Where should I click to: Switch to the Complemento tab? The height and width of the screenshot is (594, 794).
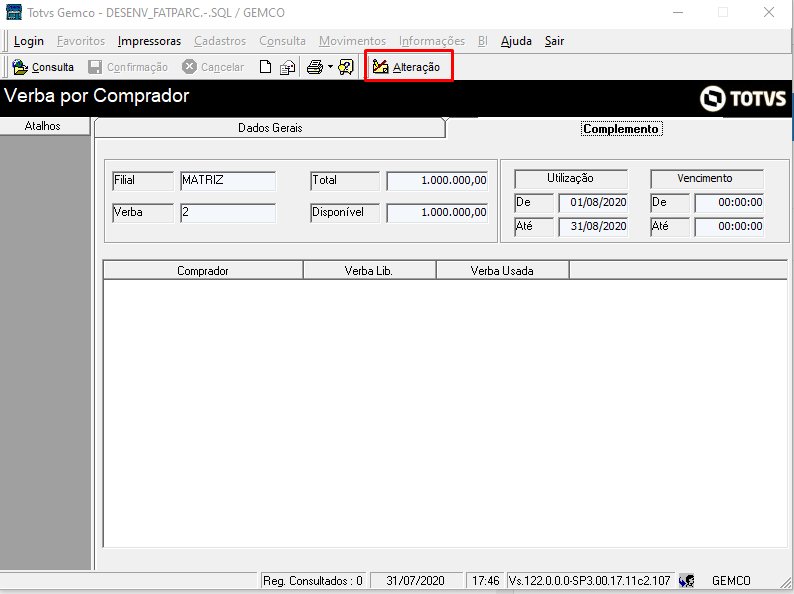click(x=620, y=129)
